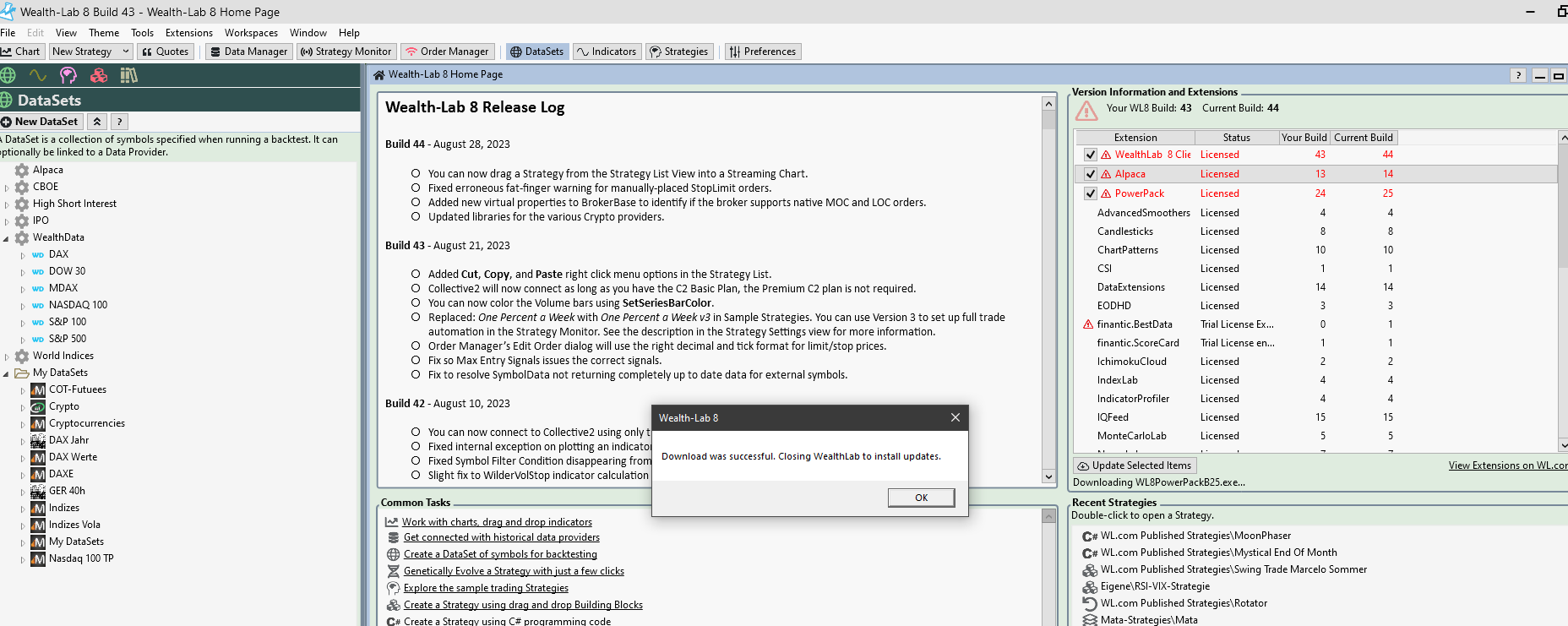Select the pink head Strategies icon in the sidebar
Screen dimensions: 1568x626
tap(68, 75)
